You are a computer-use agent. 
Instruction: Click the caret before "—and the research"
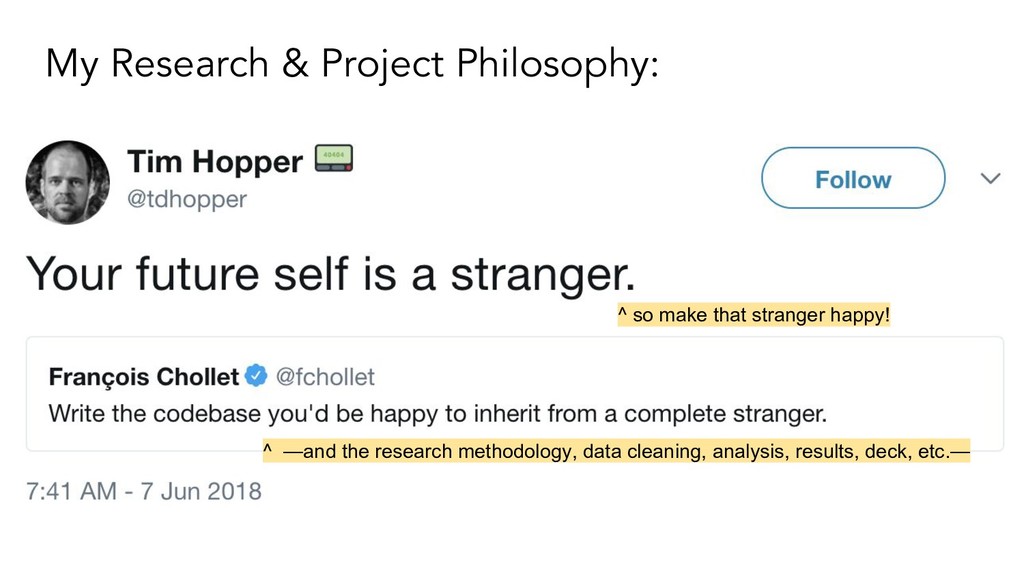pos(267,451)
